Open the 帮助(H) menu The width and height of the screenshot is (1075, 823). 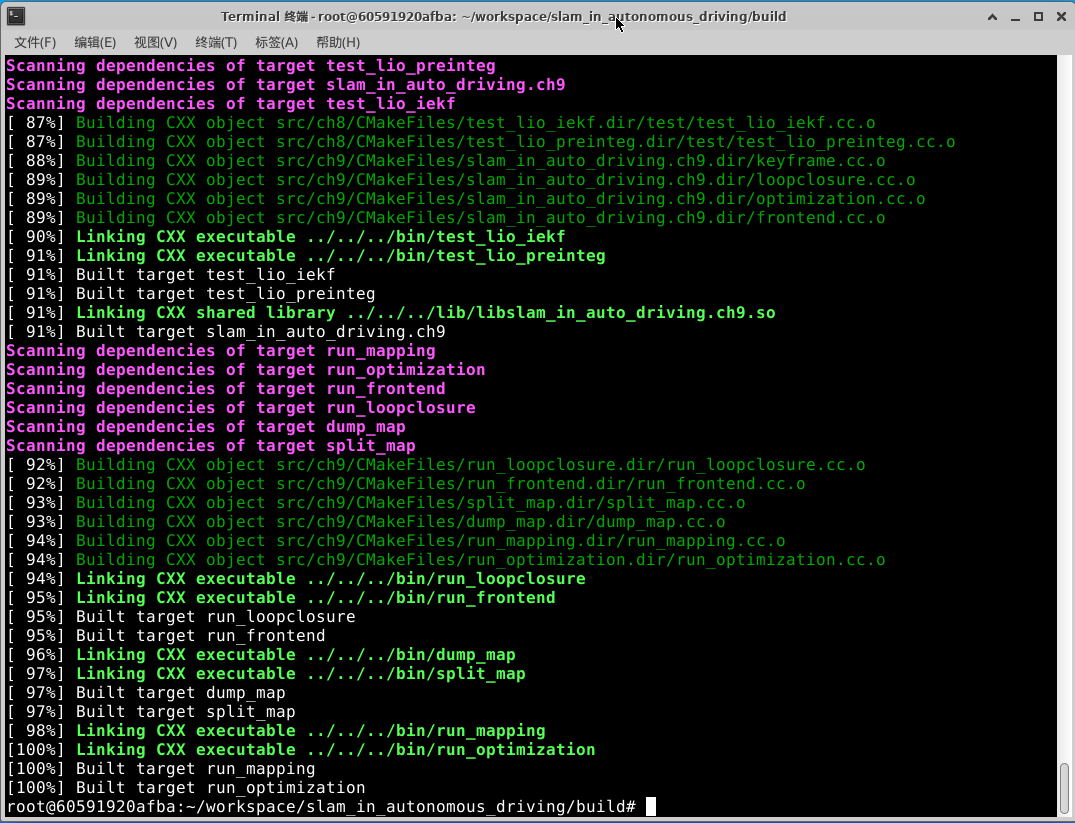[x=337, y=42]
